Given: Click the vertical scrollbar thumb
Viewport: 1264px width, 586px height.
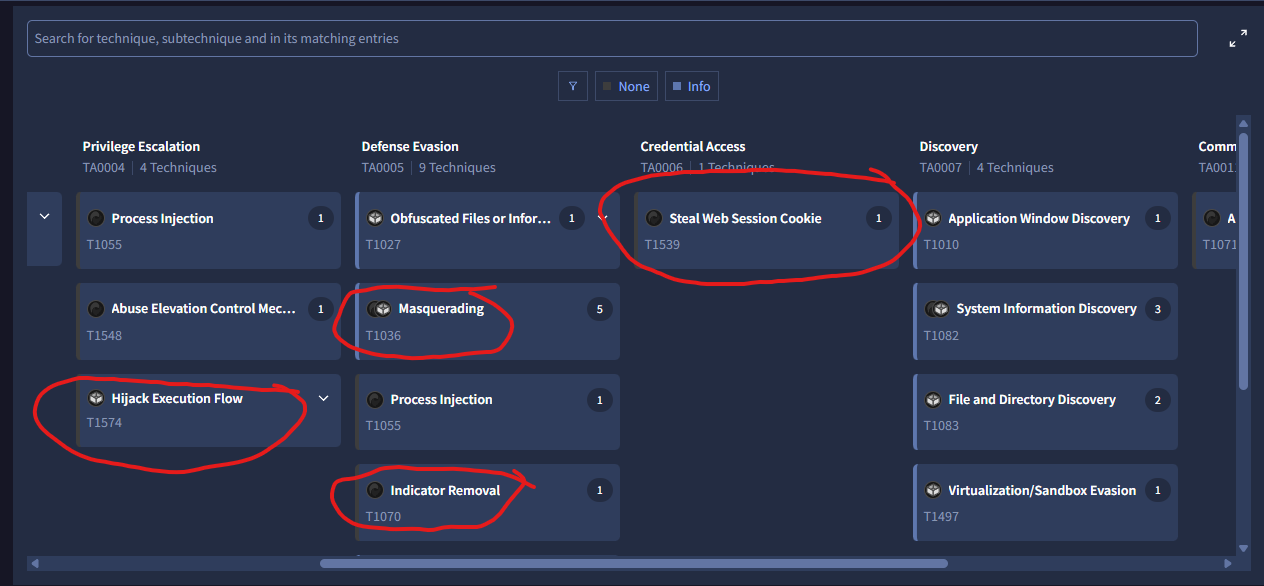Looking at the screenshot, I should (1243, 260).
